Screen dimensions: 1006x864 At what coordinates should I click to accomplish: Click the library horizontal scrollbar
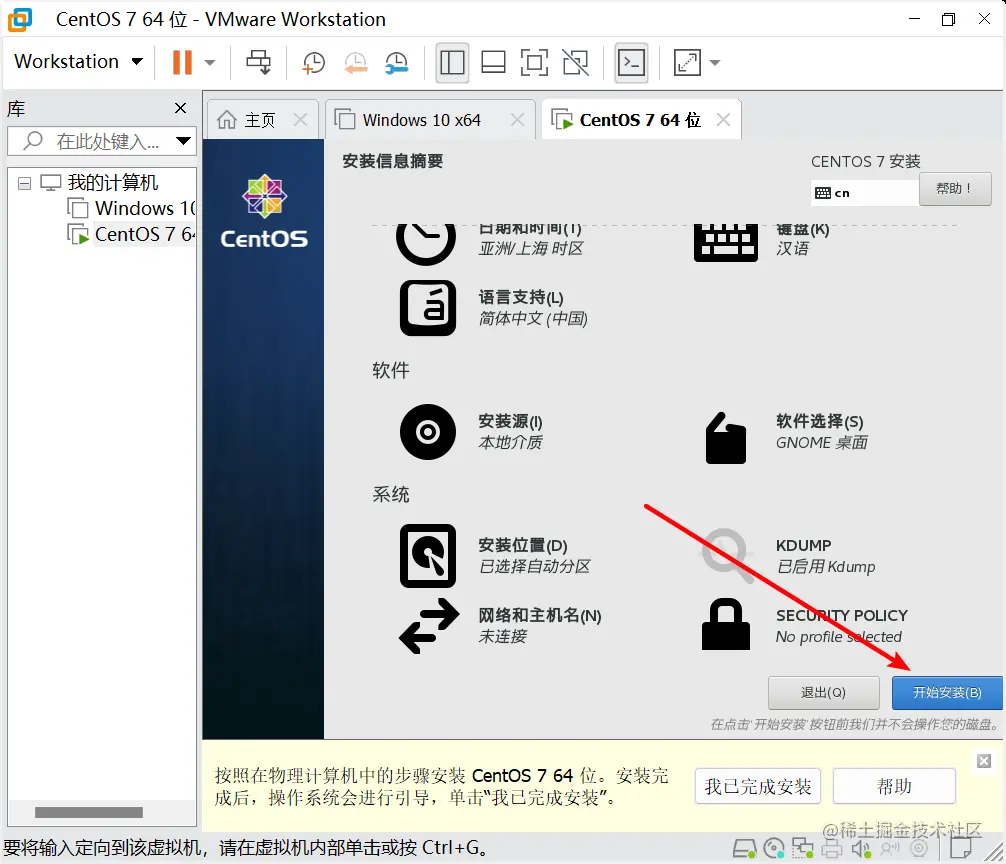click(89, 812)
